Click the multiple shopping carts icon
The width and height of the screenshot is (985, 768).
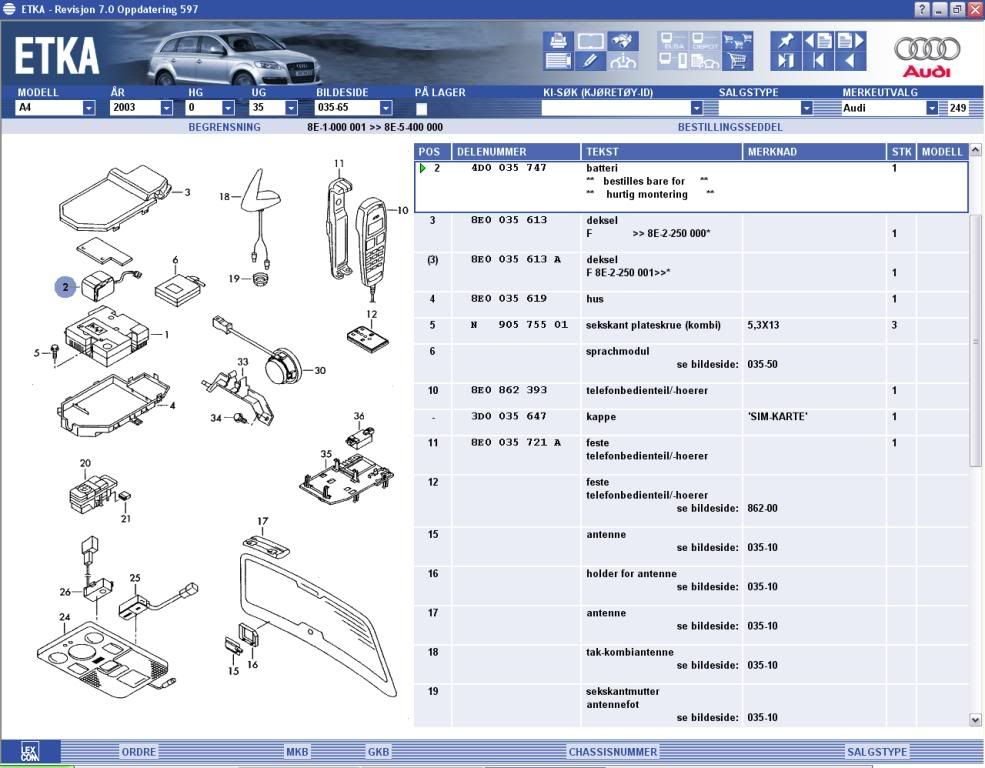738,42
